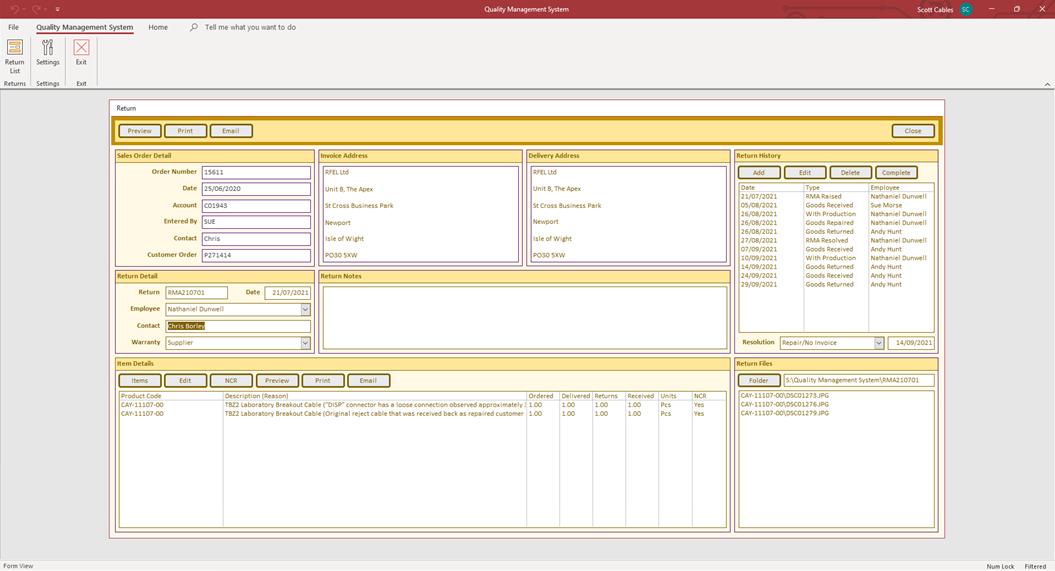
Task: Click the Complete button
Action: (896, 173)
